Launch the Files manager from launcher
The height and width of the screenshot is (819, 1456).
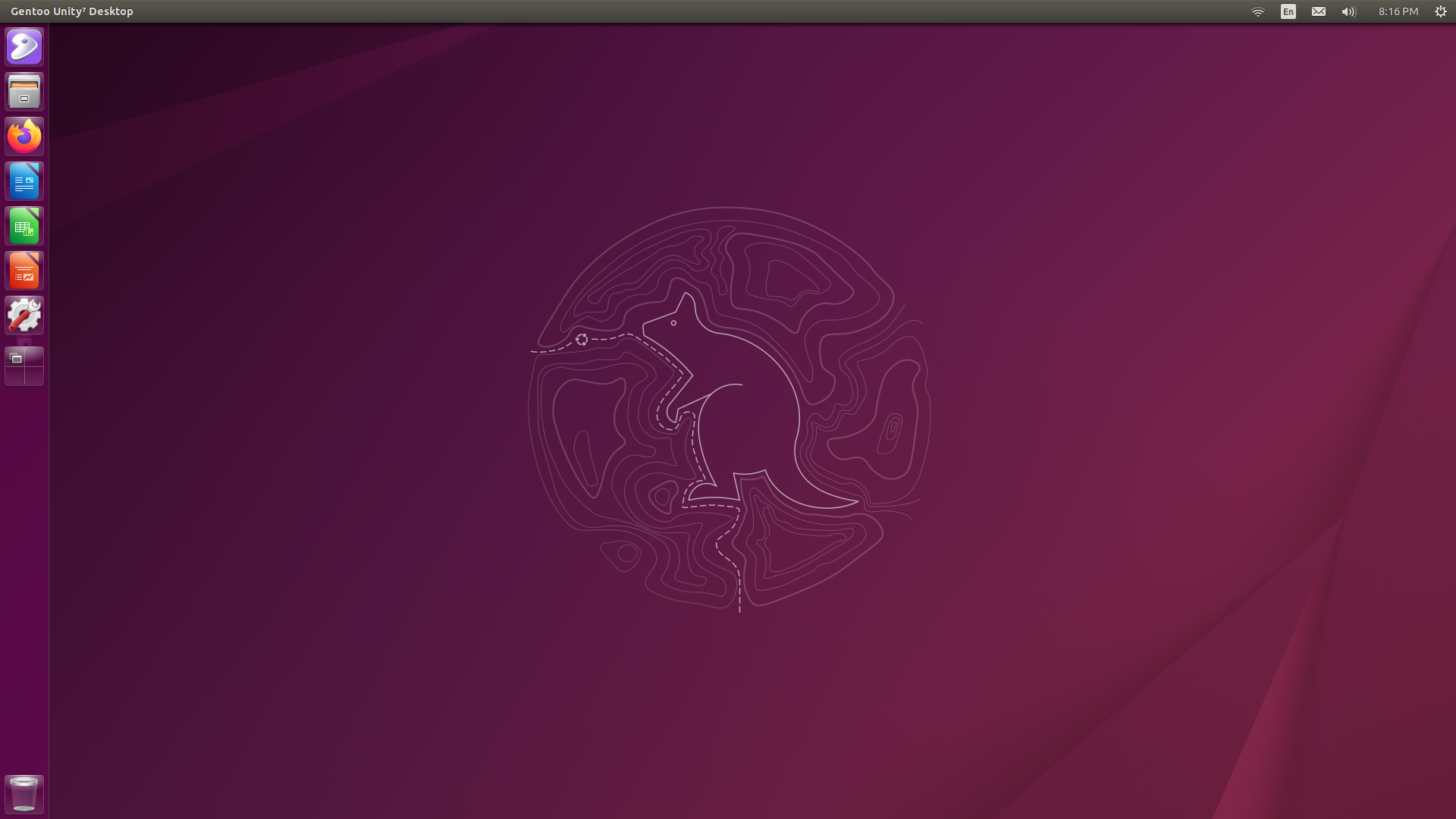tap(24, 92)
